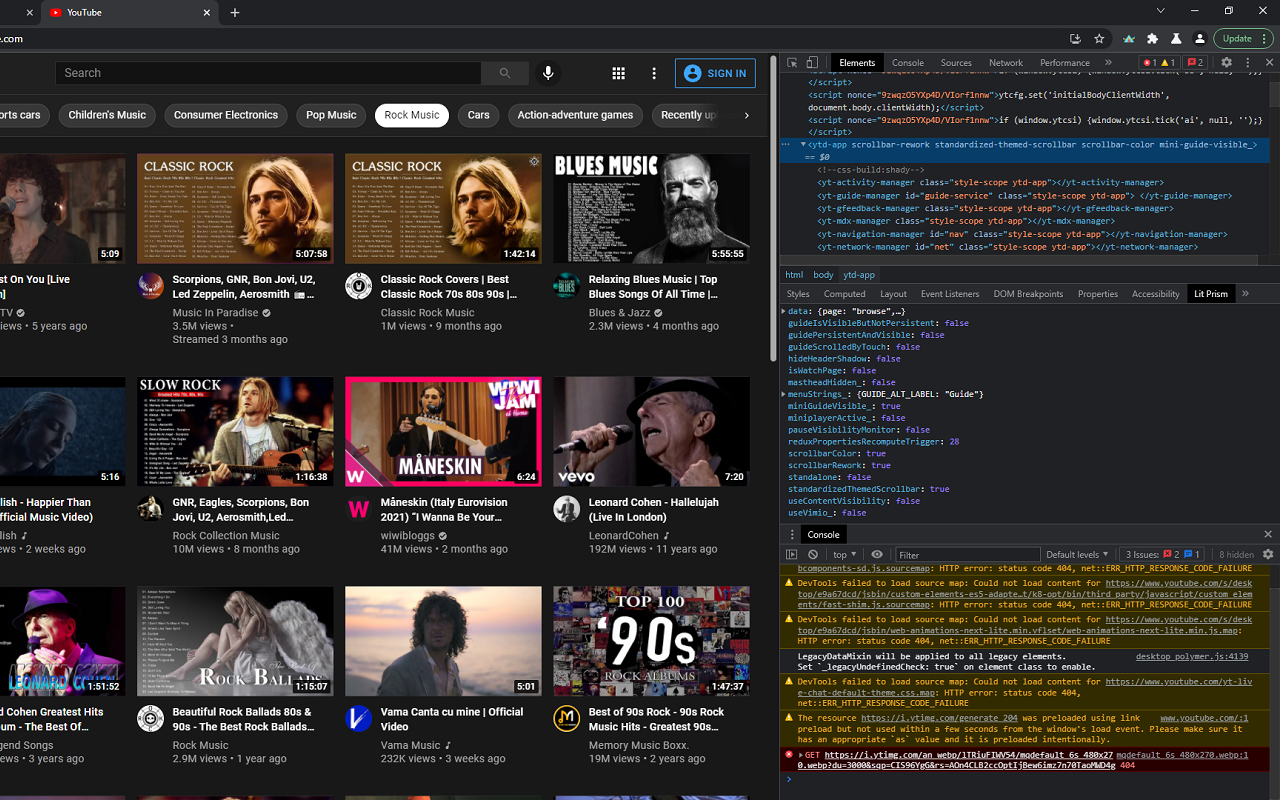Create a live expression with the eye icon
This screenshot has height=800, width=1280.
pyautogui.click(x=877, y=554)
